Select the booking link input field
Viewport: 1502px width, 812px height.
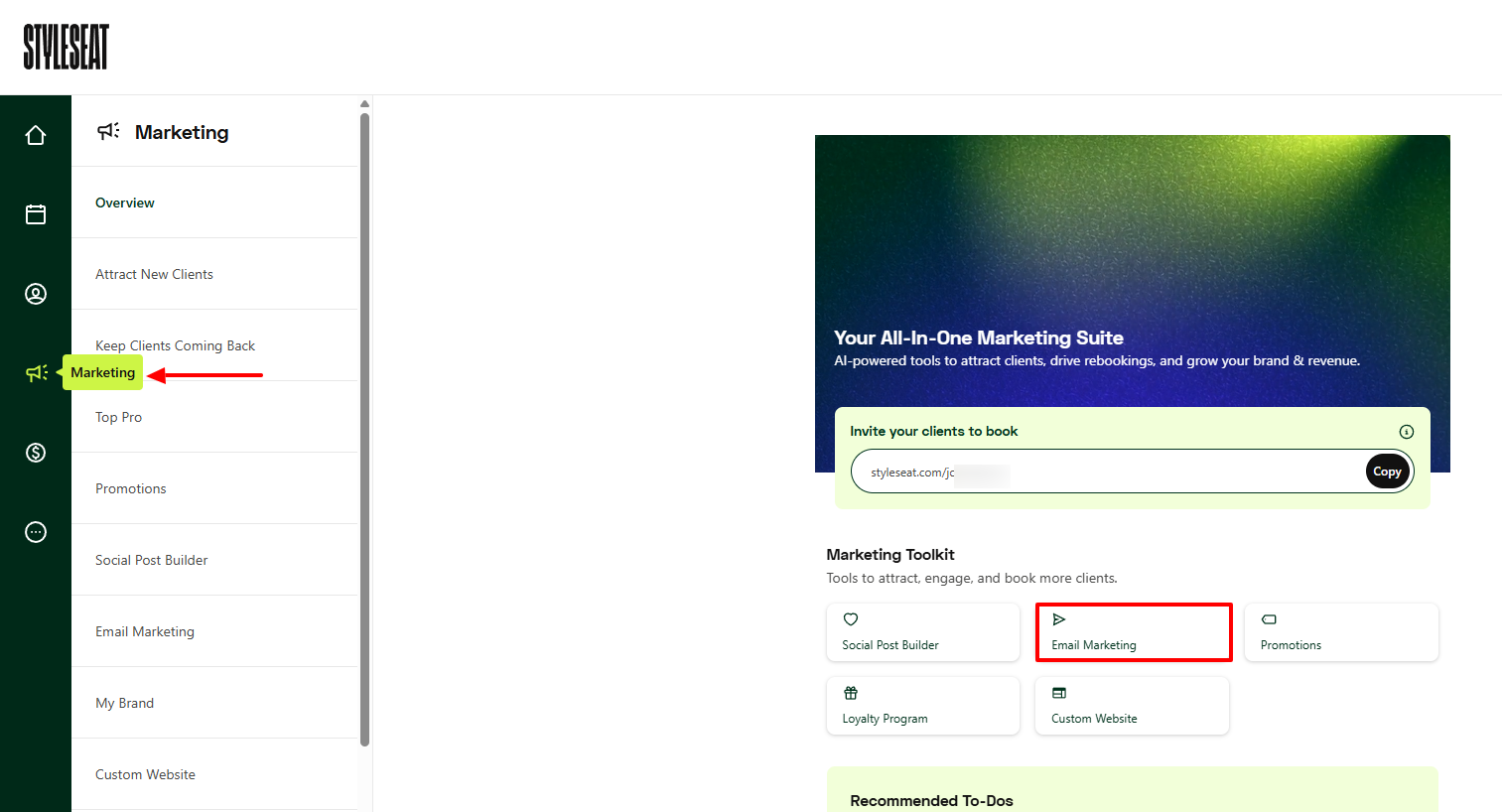[x=1092, y=471]
